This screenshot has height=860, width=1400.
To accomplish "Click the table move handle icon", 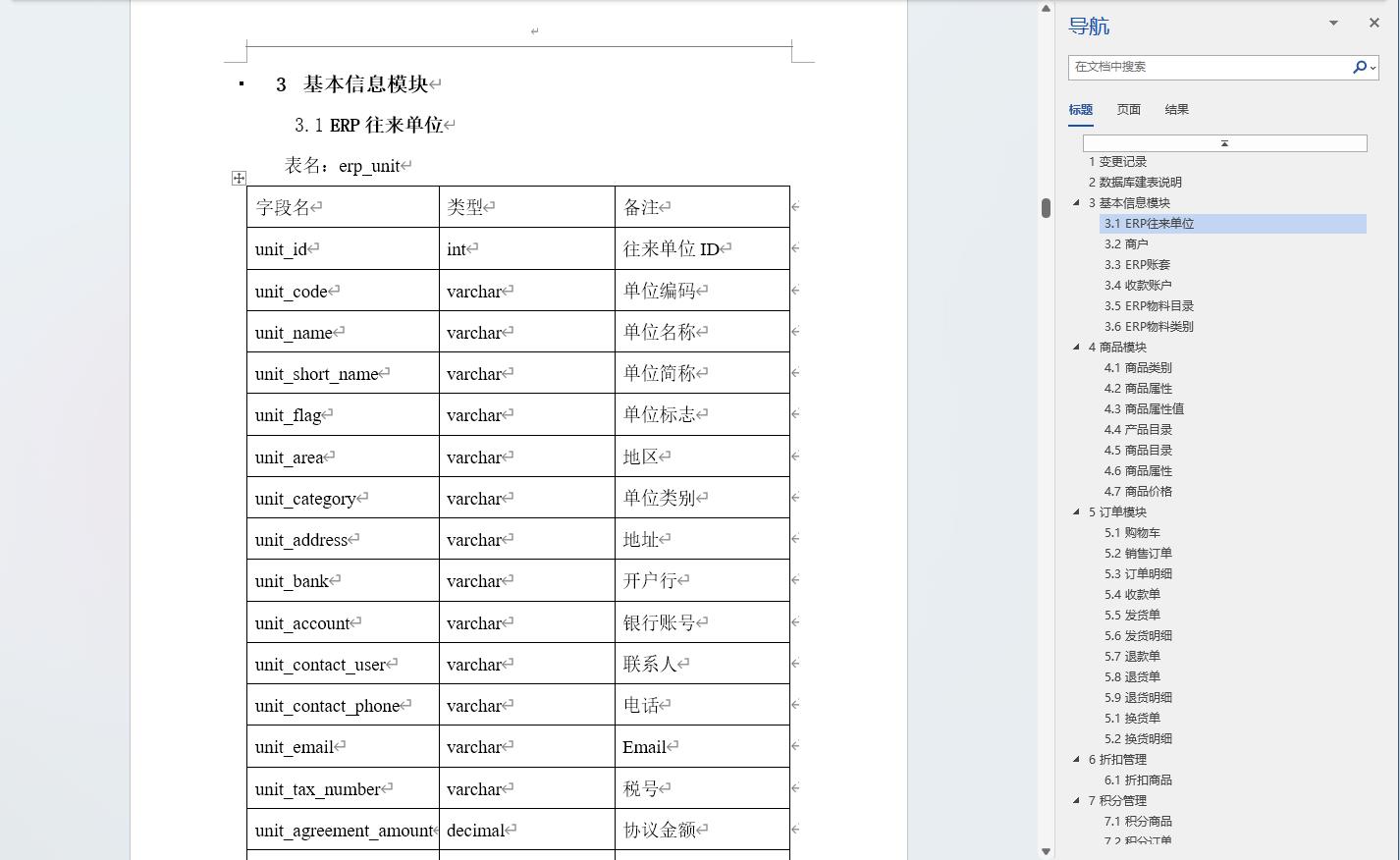I will pos(239,178).
